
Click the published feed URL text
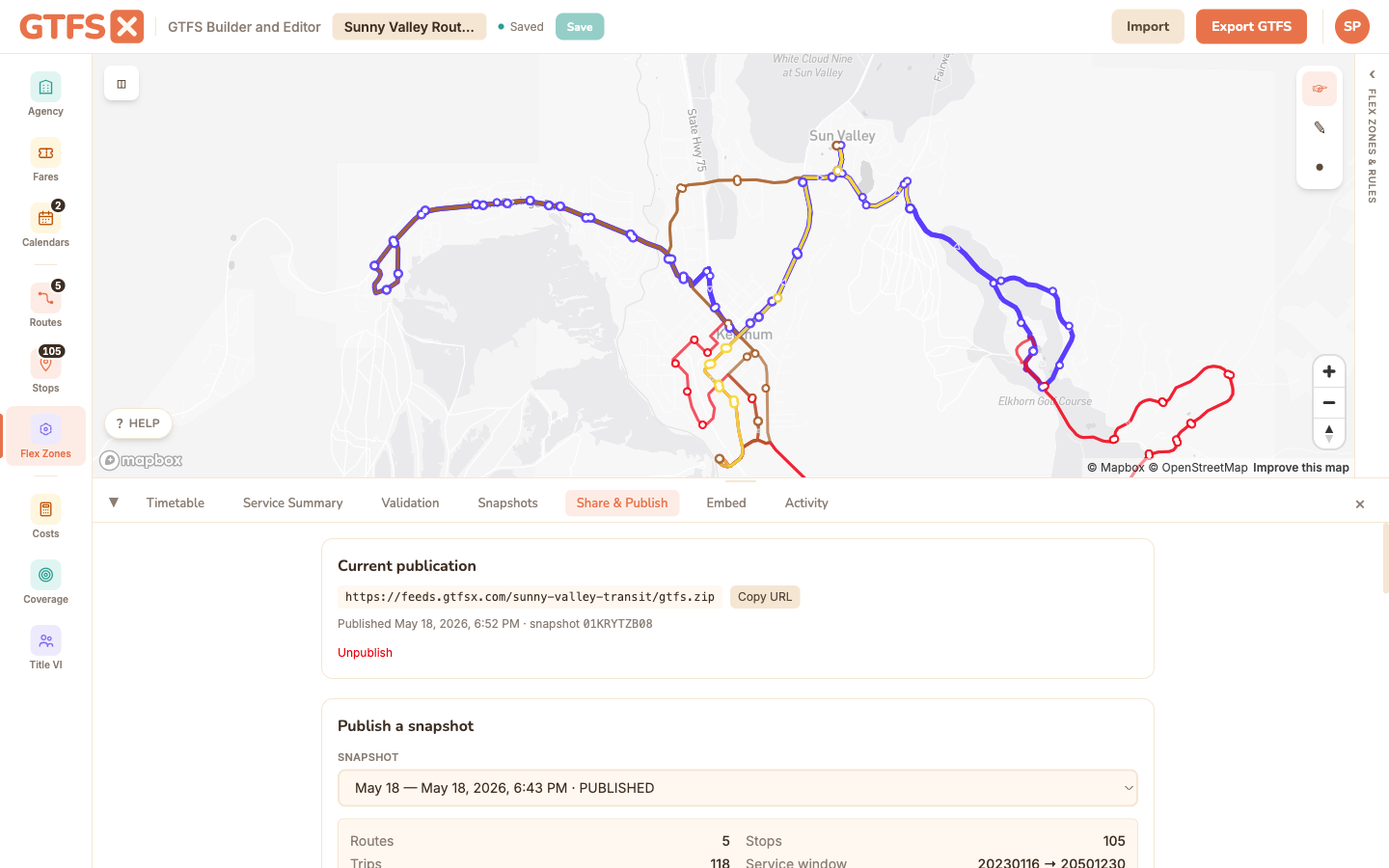530,597
